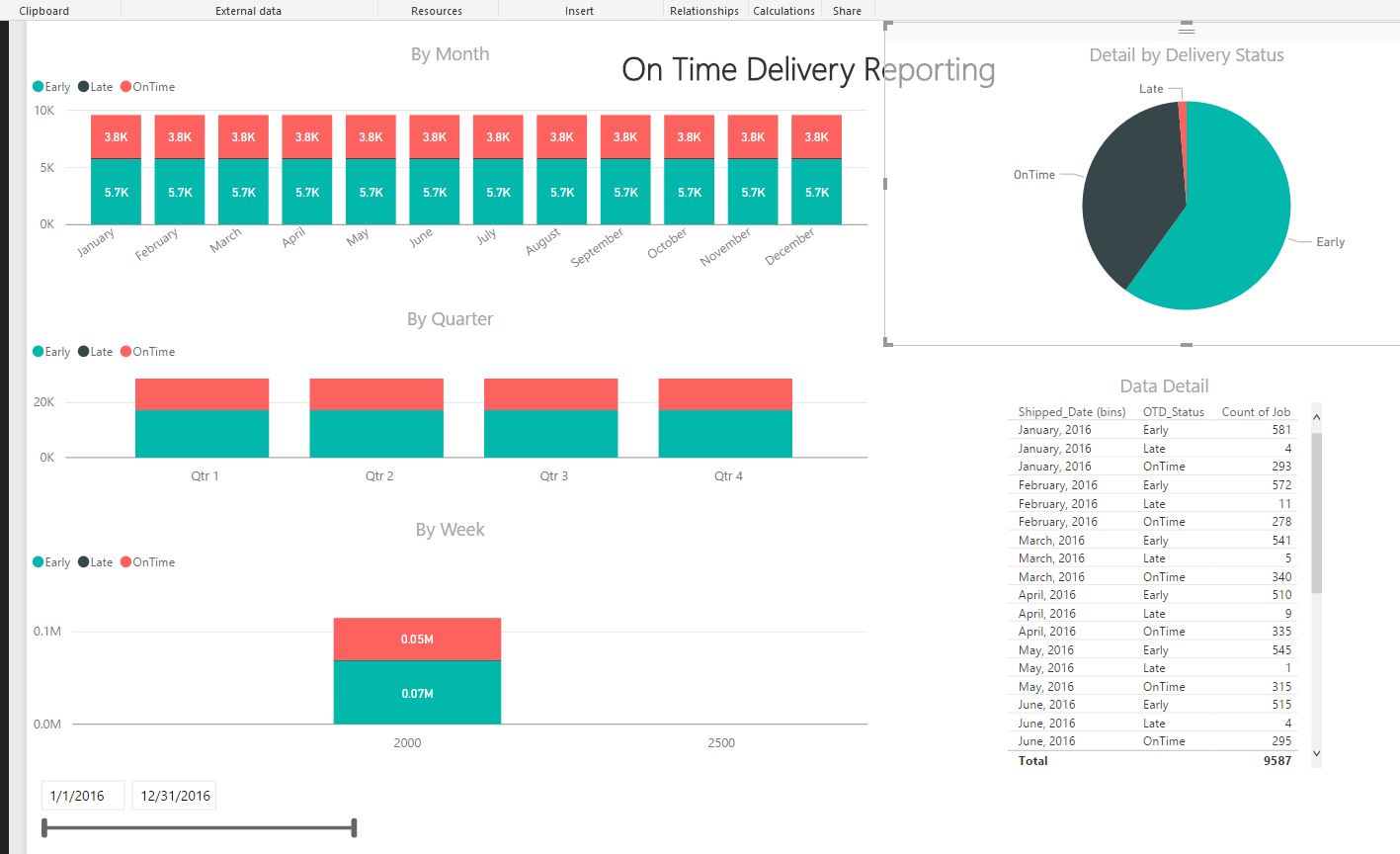Click the Total value 9587 in Data Detail
This screenshot has width=1400, height=854.
click(x=1276, y=761)
